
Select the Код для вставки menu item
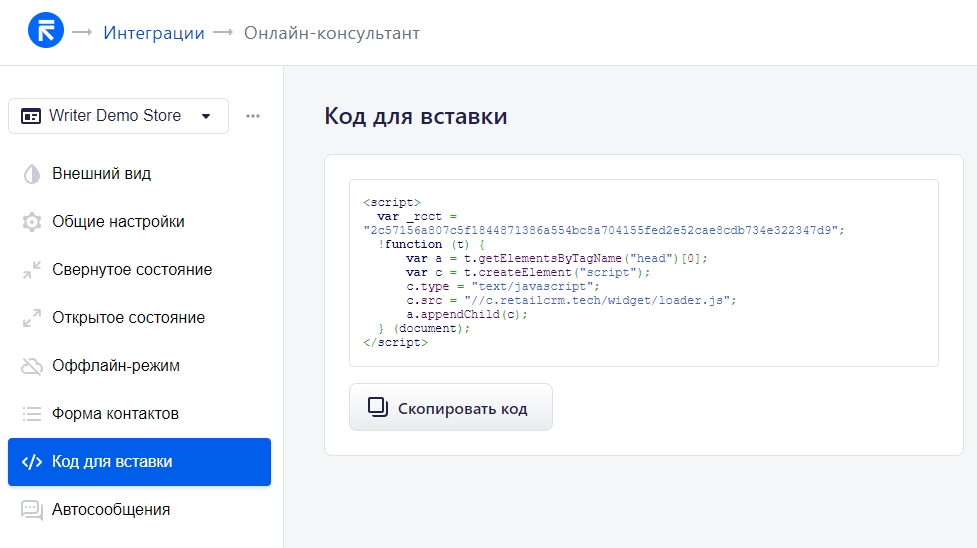pyautogui.click(x=139, y=462)
